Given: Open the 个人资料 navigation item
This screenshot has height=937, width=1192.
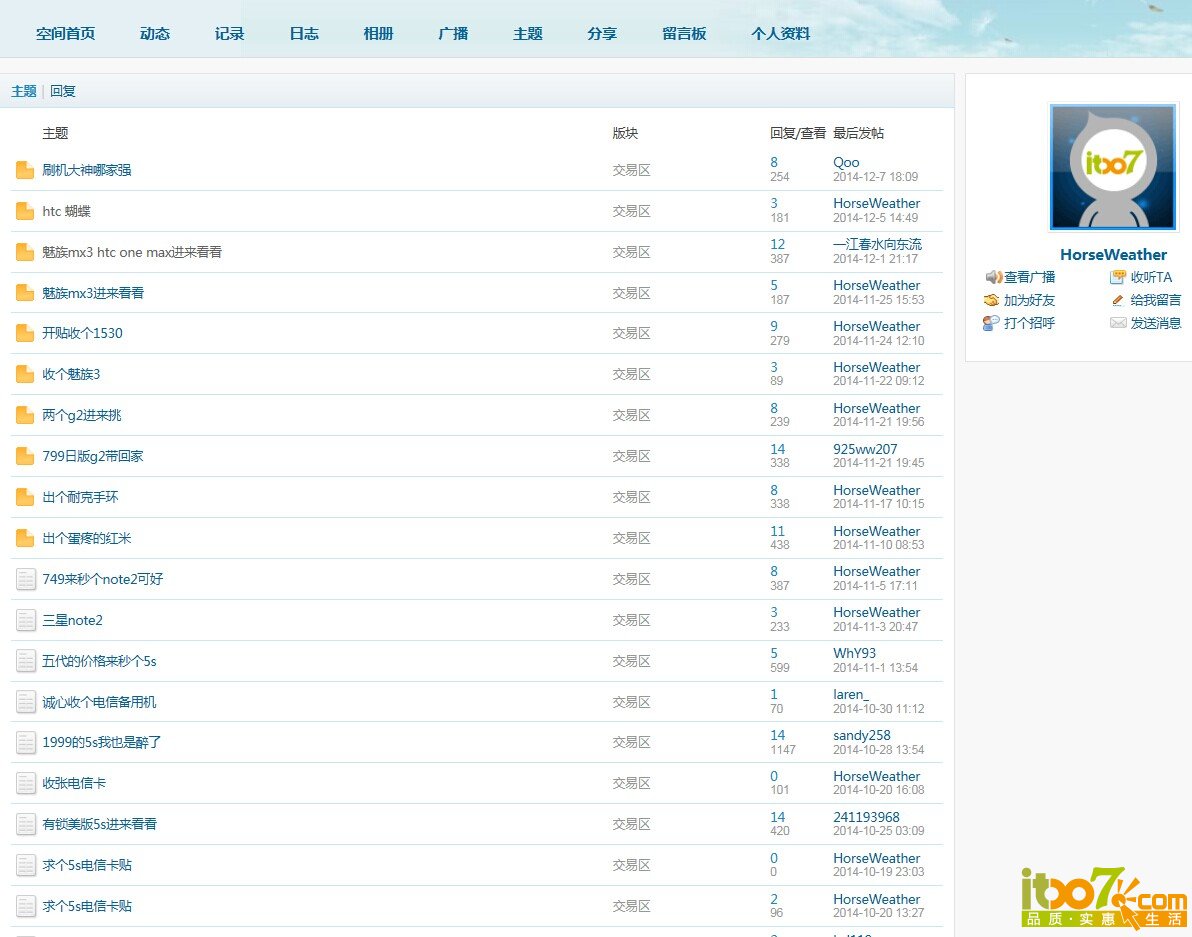Looking at the screenshot, I should coord(781,33).
